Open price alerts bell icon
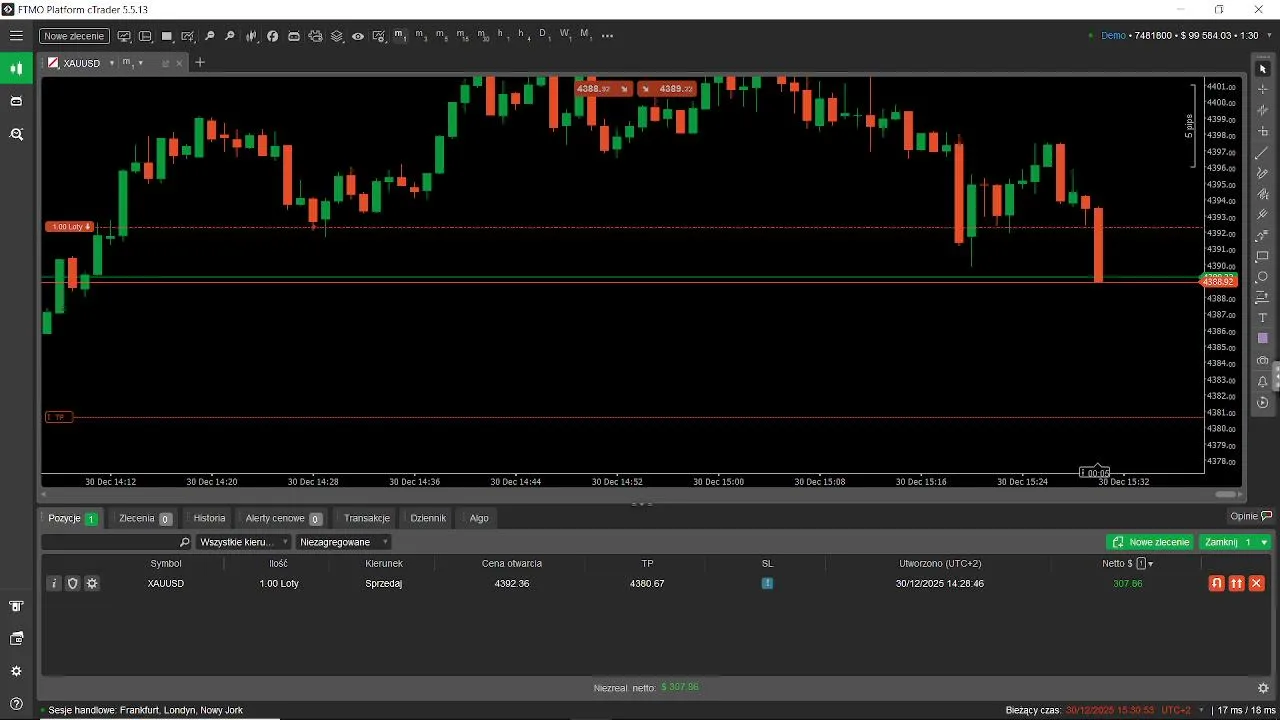 pyautogui.click(x=1262, y=381)
